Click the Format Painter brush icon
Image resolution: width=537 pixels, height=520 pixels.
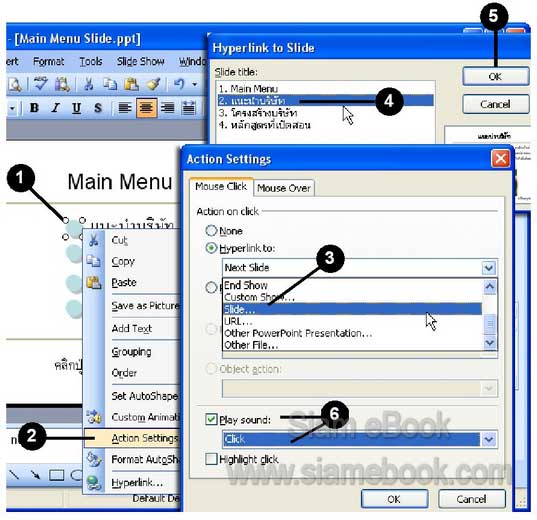pyautogui.click(x=153, y=84)
